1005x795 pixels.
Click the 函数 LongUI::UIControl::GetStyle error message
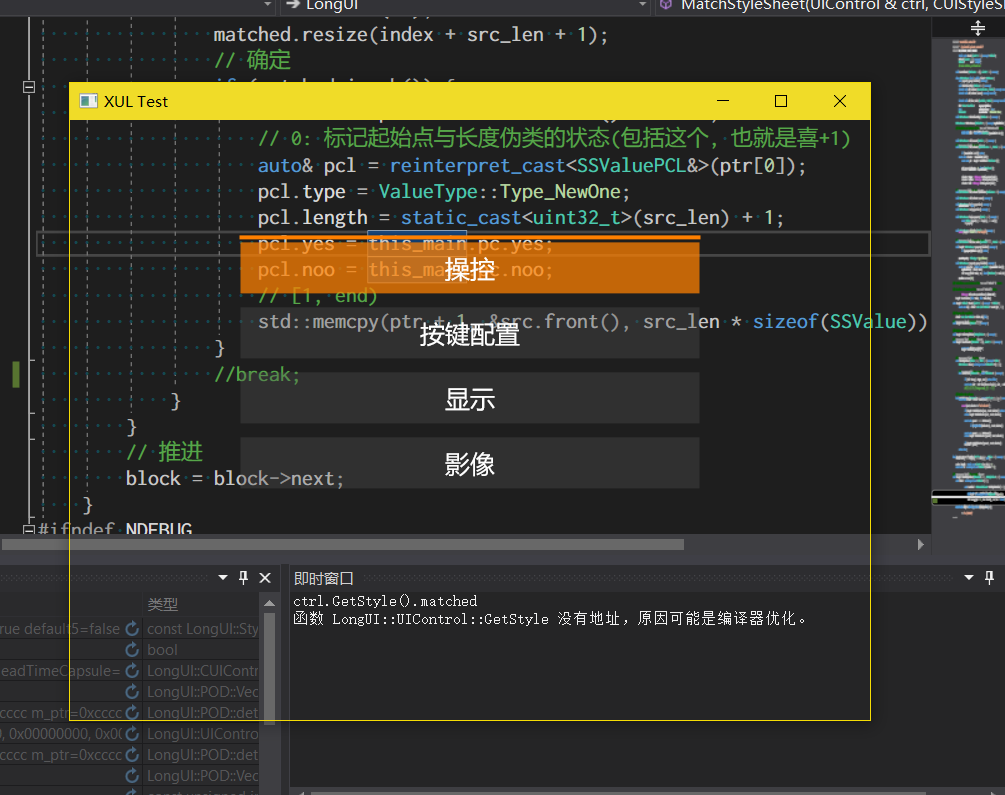point(549,619)
